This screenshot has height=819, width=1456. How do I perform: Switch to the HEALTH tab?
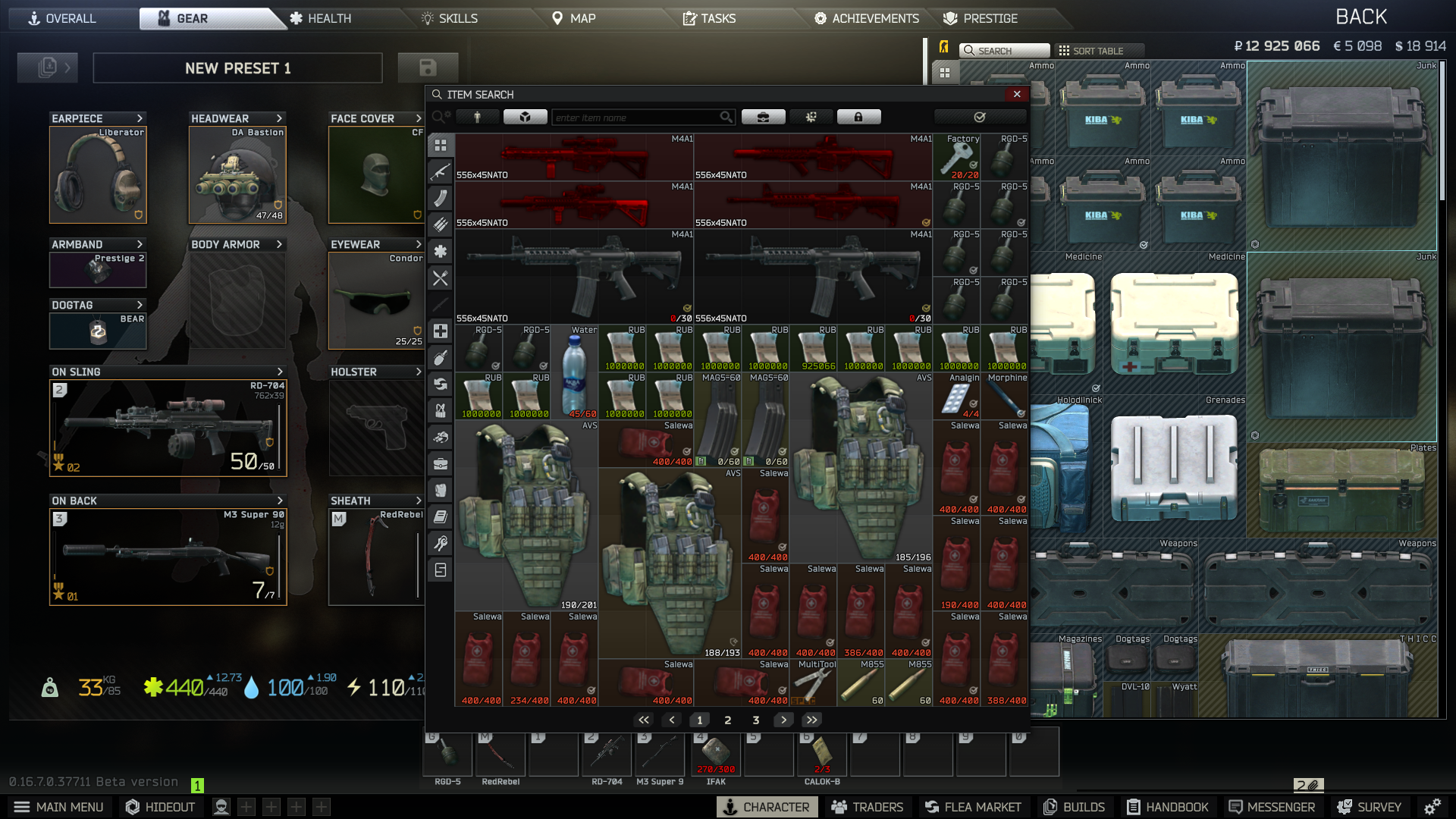tap(320, 18)
